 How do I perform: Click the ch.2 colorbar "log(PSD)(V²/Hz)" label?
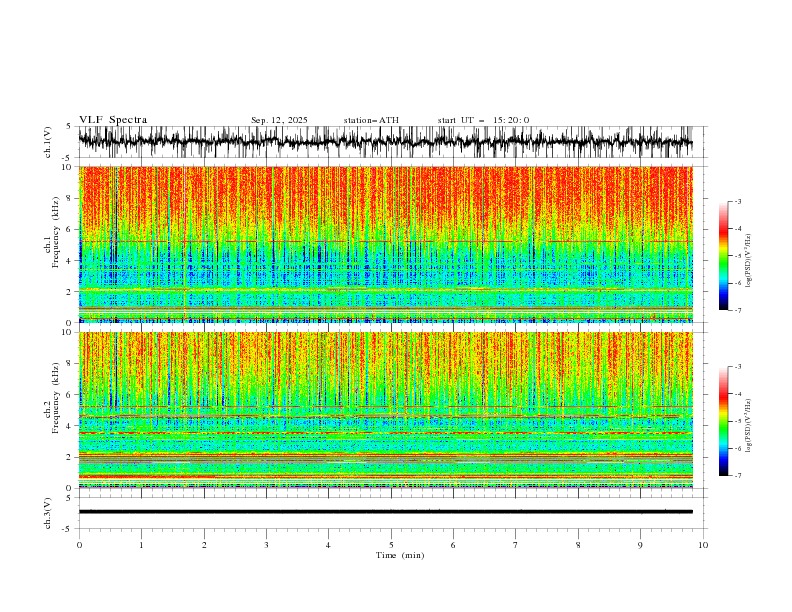click(x=748, y=426)
